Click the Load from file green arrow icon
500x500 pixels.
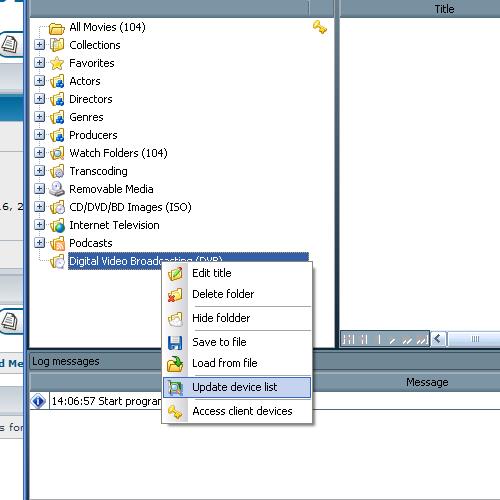175,364
